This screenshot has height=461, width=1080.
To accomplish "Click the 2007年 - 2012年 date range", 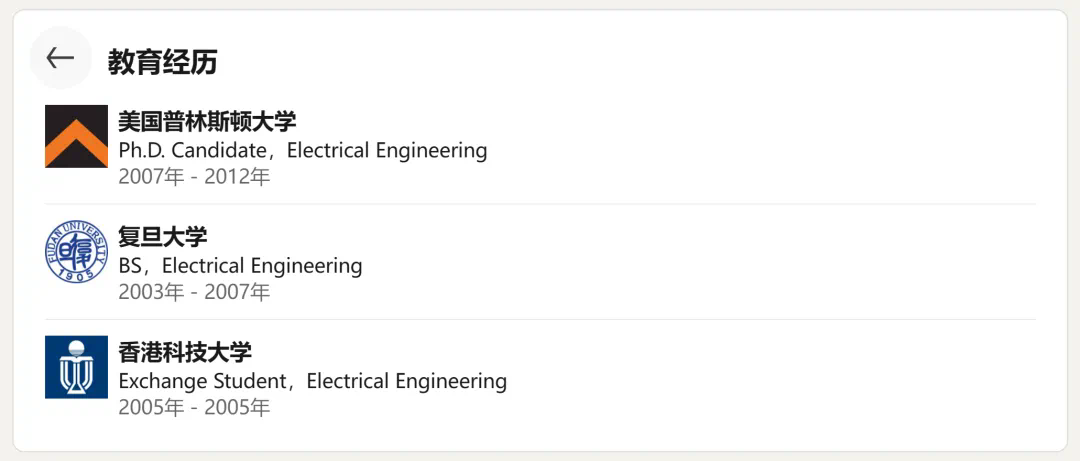I will [x=194, y=177].
